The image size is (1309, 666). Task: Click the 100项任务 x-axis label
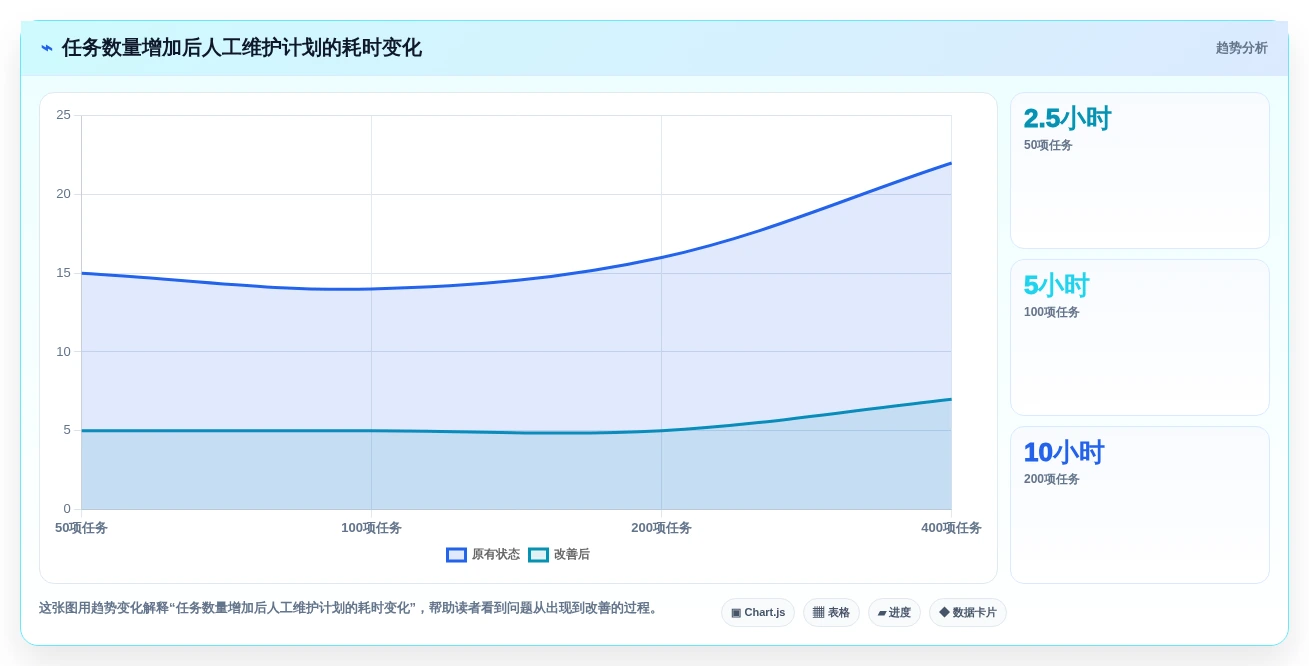(x=371, y=528)
